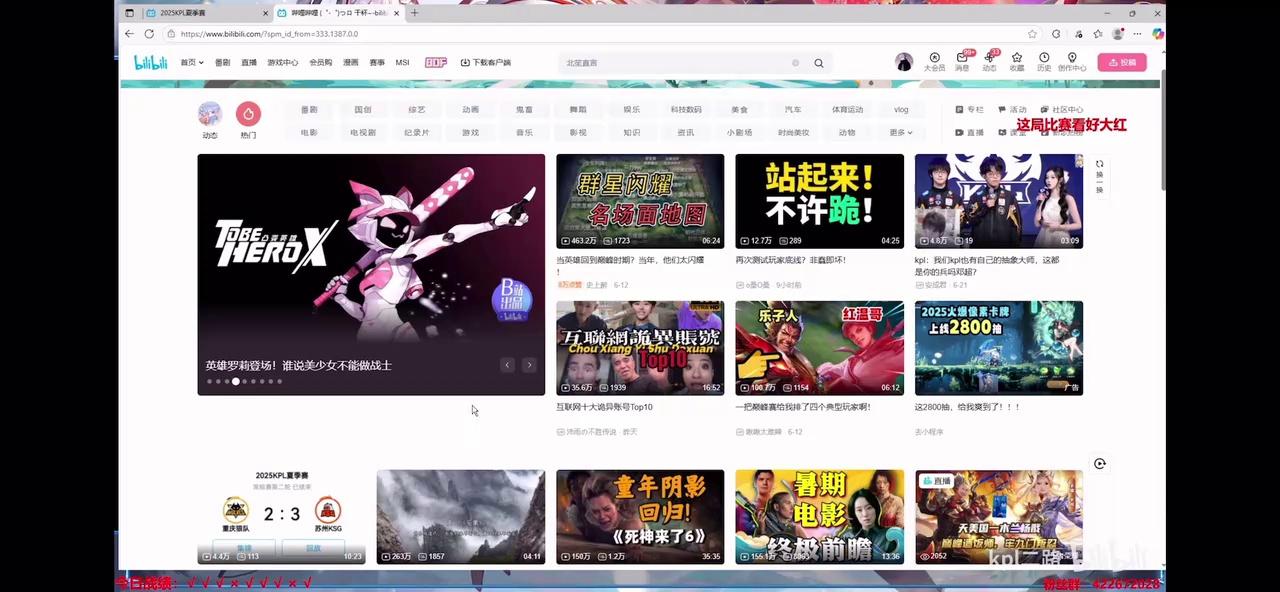
Task: Click the 换一换 refresh icon
Action: point(1100,164)
